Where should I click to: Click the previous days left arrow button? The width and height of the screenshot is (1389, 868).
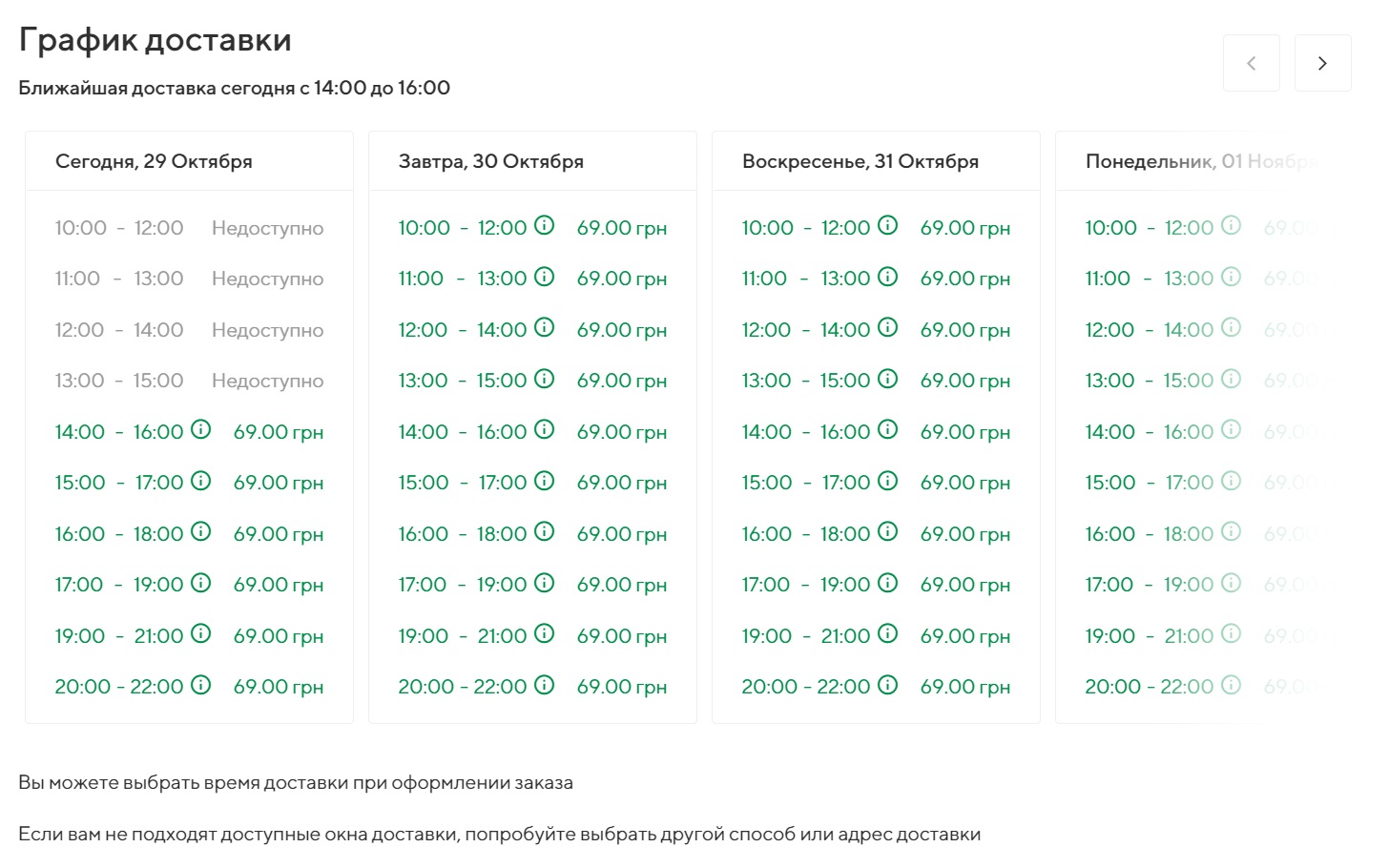1251,63
